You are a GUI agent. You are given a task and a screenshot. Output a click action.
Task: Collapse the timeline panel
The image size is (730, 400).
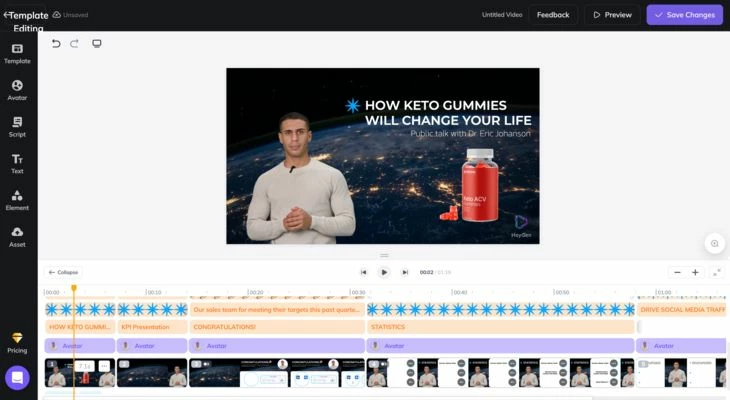63,272
